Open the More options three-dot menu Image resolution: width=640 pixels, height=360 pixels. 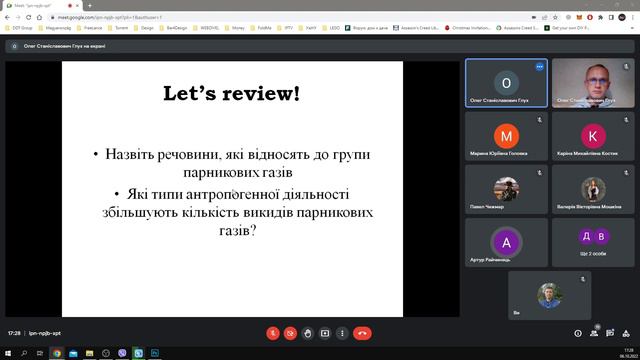(x=342, y=333)
